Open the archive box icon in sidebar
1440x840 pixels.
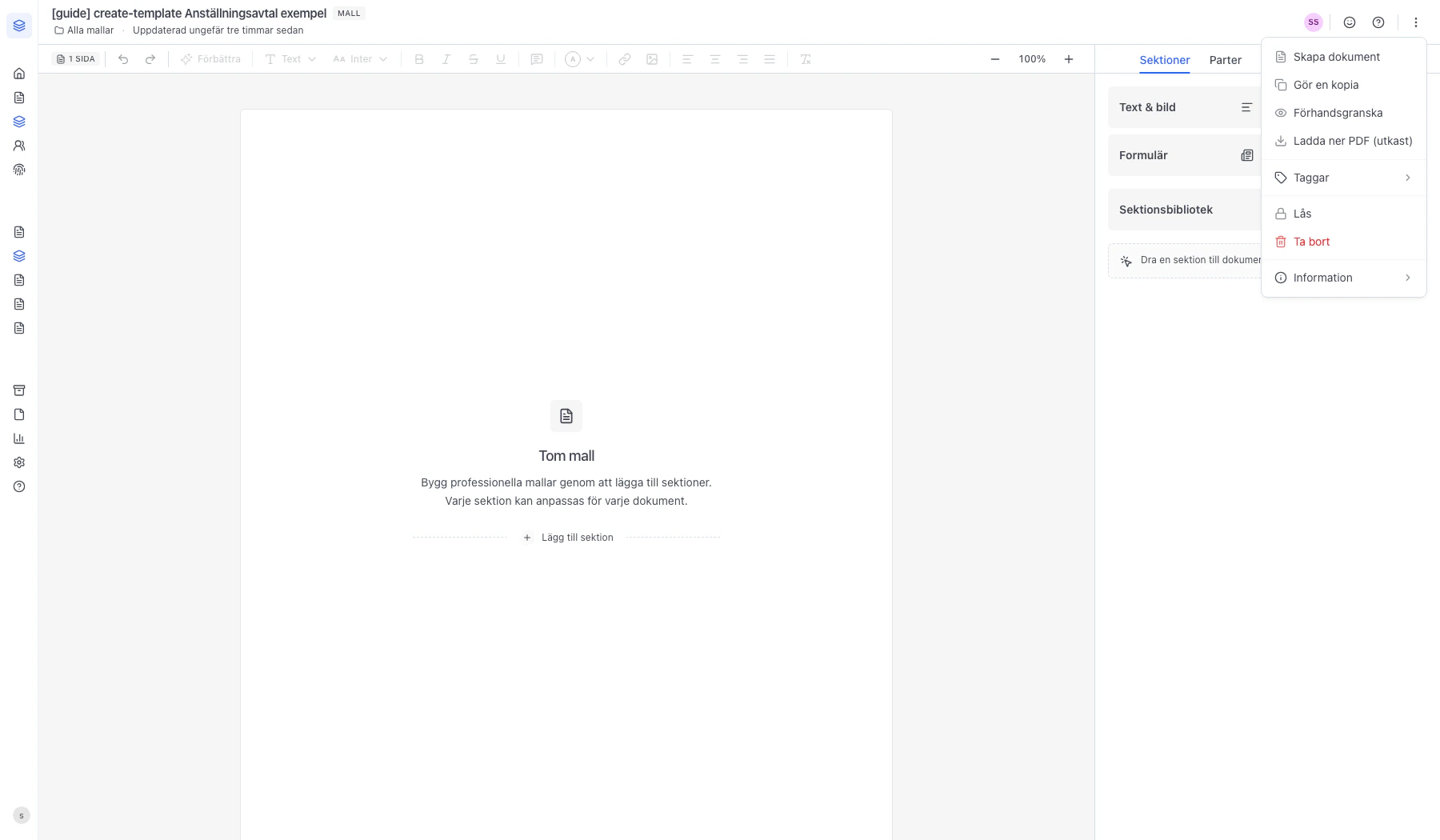[x=19, y=390]
